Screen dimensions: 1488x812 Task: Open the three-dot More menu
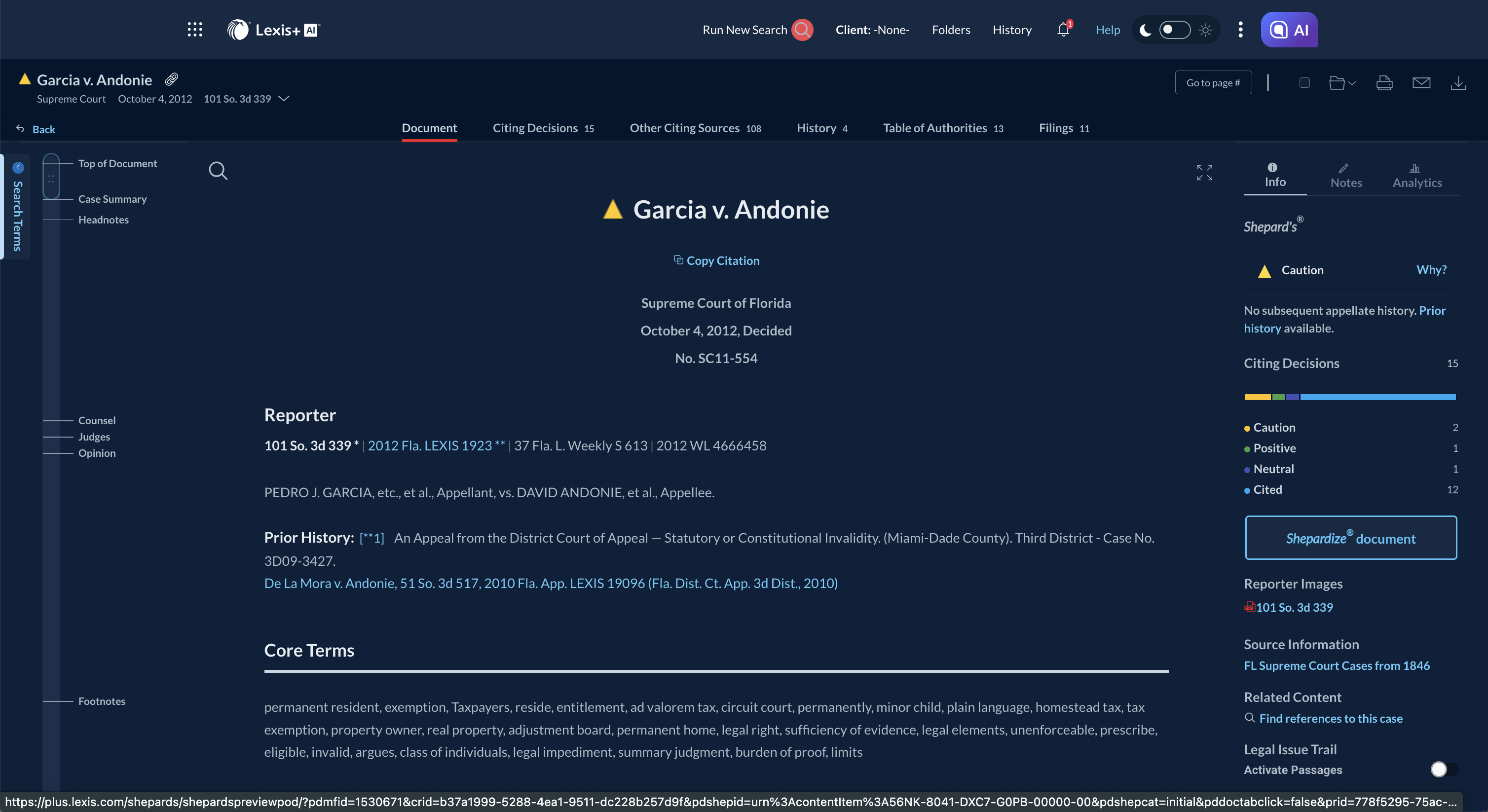click(x=1240, y=30)
